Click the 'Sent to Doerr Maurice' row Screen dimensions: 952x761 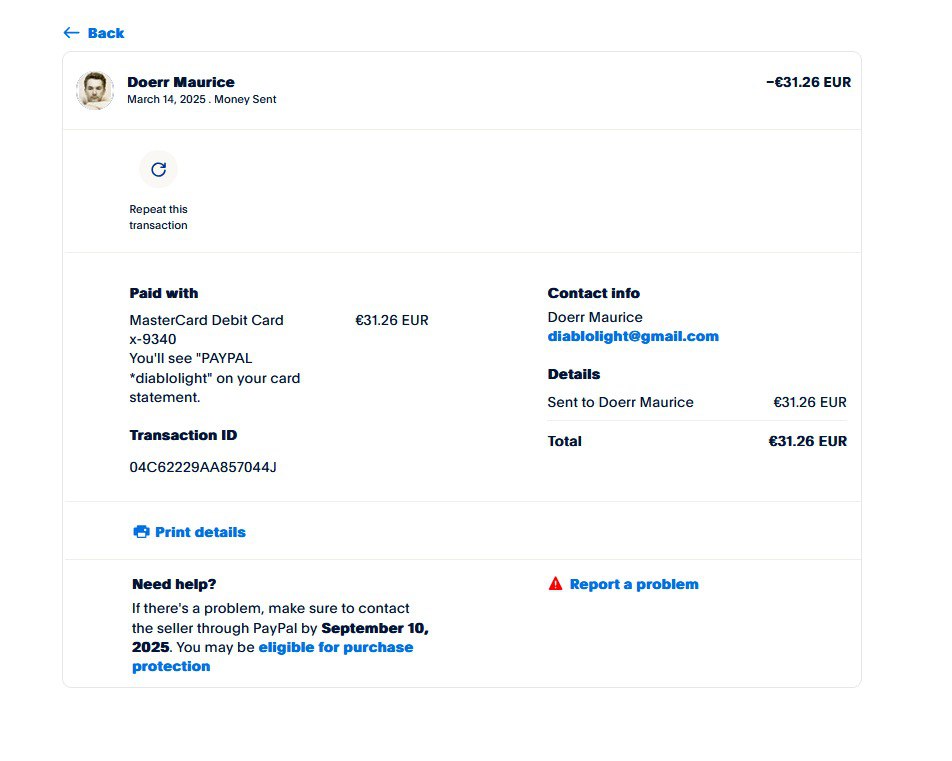pos(620,402)
